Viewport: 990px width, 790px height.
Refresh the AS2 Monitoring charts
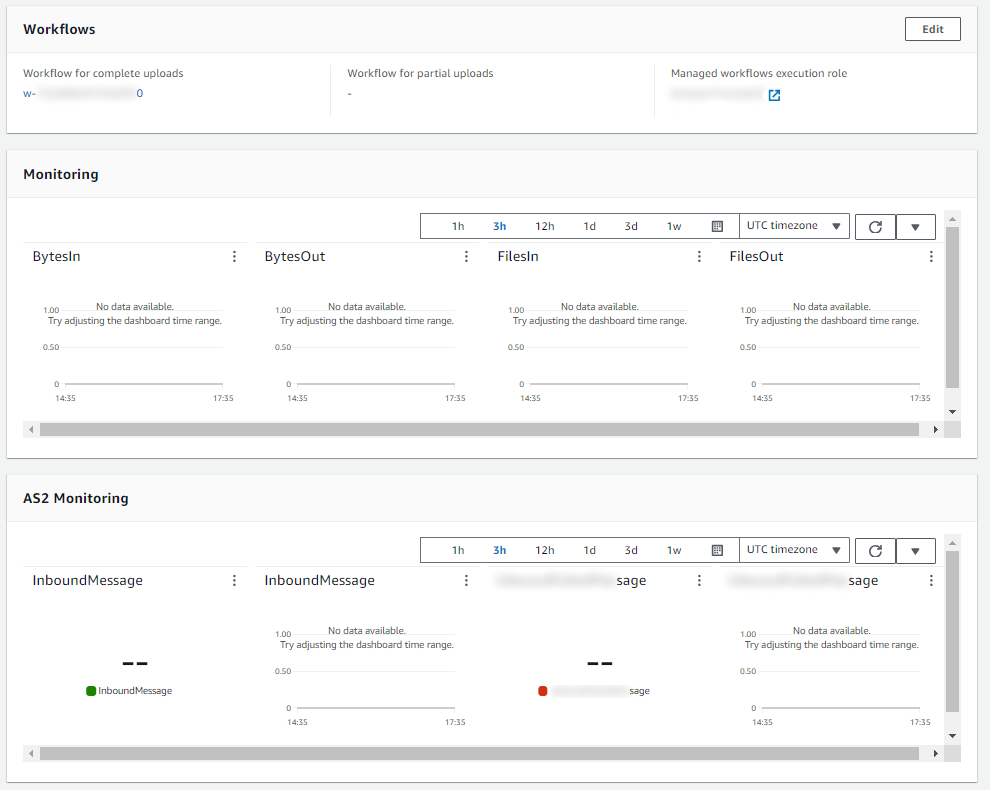(x=875, y=550)
